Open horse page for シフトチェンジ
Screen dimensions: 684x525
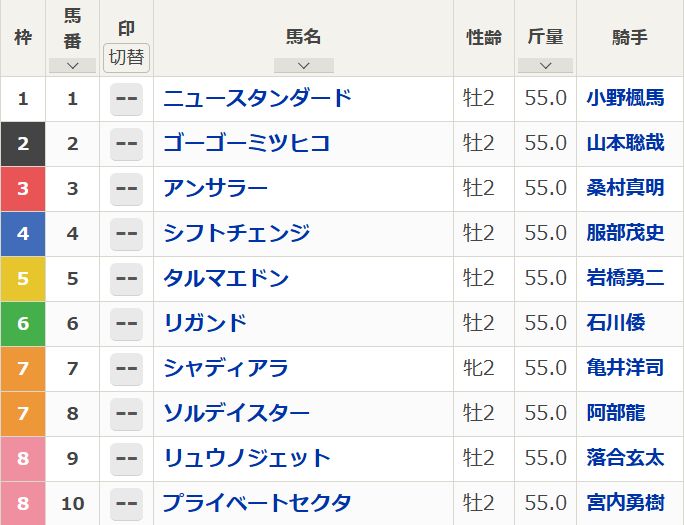point(236,233)
